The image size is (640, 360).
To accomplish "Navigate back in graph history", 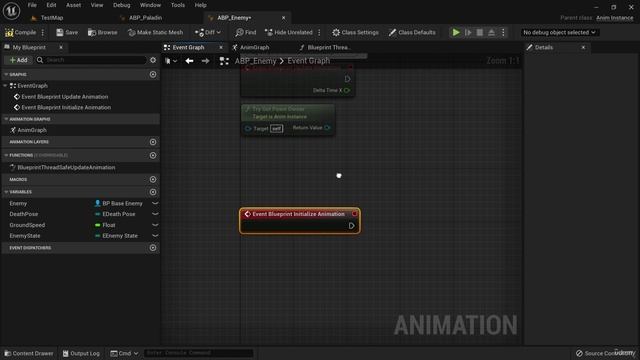I will pyautogui.click(x=189, y=61).
